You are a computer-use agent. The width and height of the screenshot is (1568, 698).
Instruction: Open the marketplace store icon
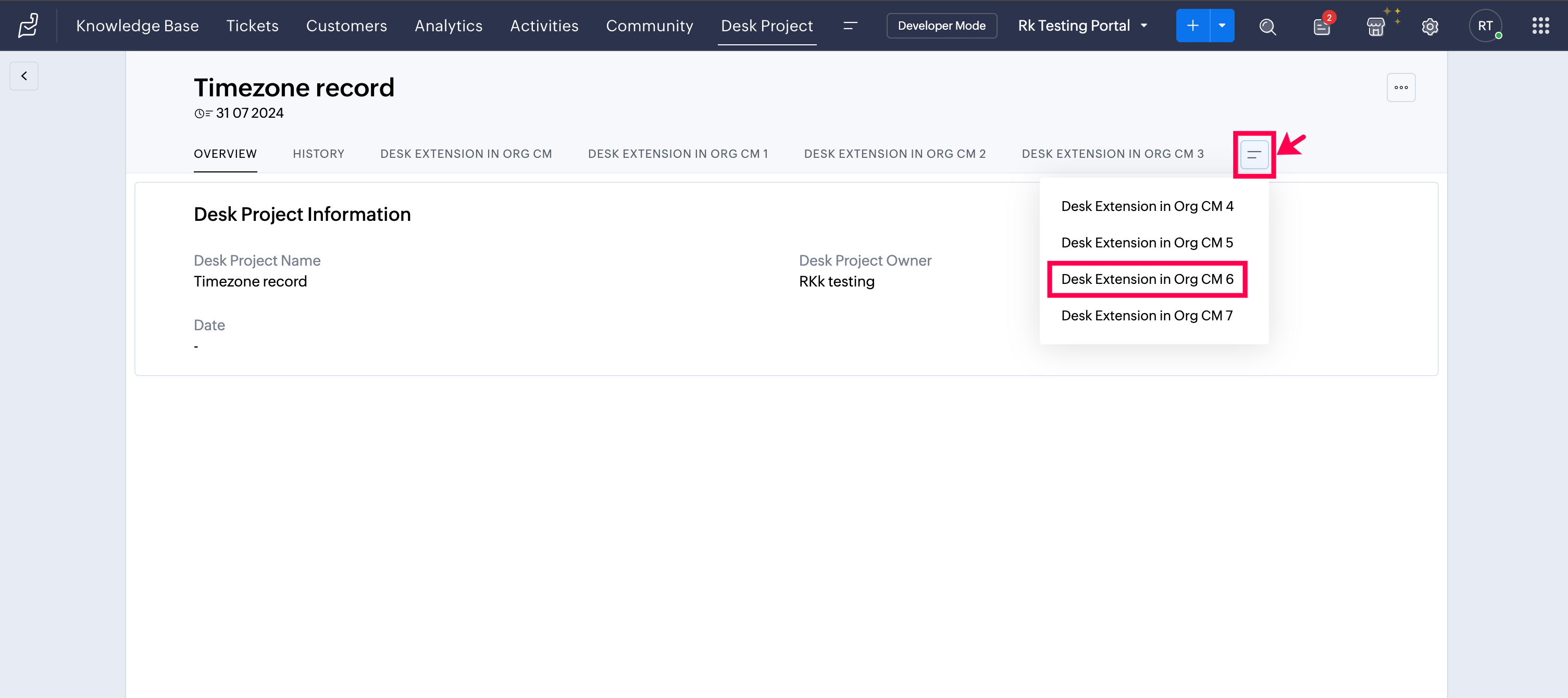coord(1376,26)
